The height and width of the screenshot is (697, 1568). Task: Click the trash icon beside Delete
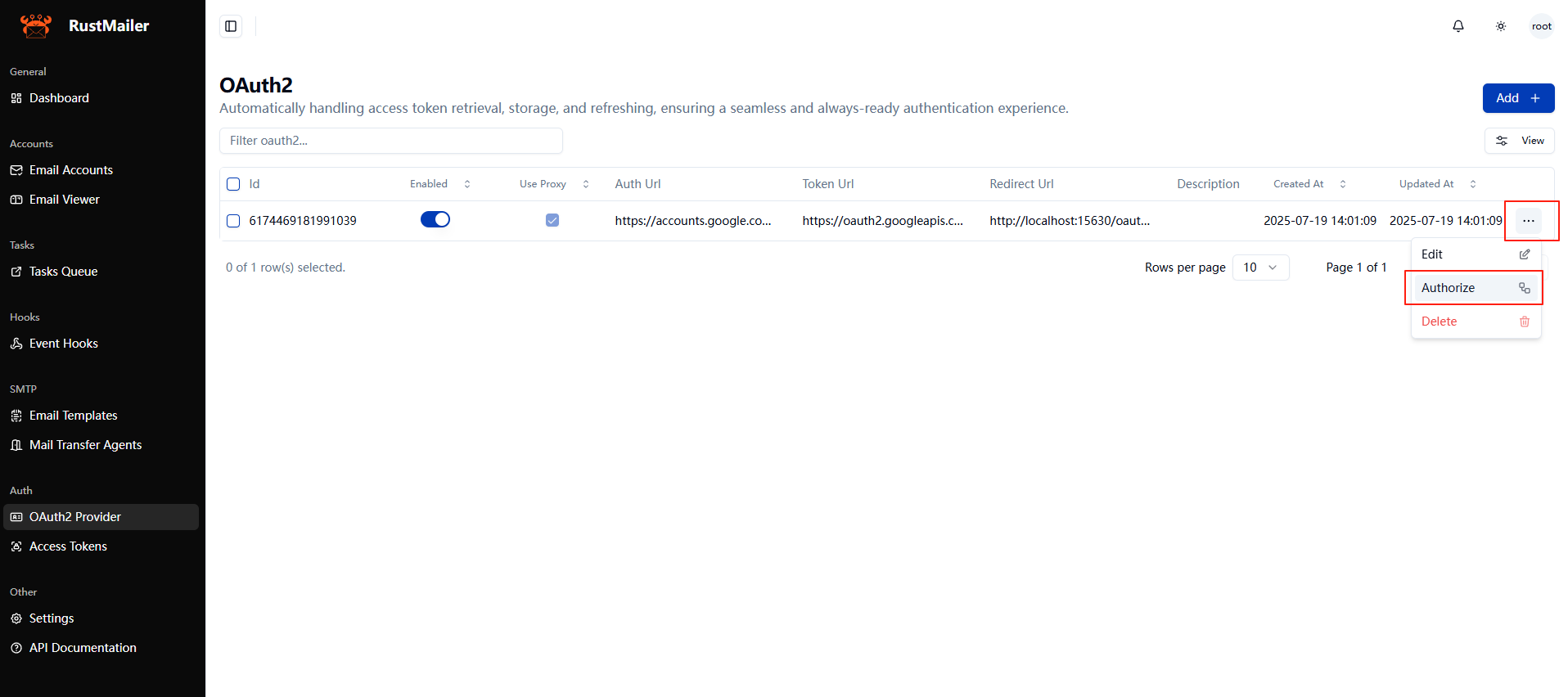[1525, 322]
